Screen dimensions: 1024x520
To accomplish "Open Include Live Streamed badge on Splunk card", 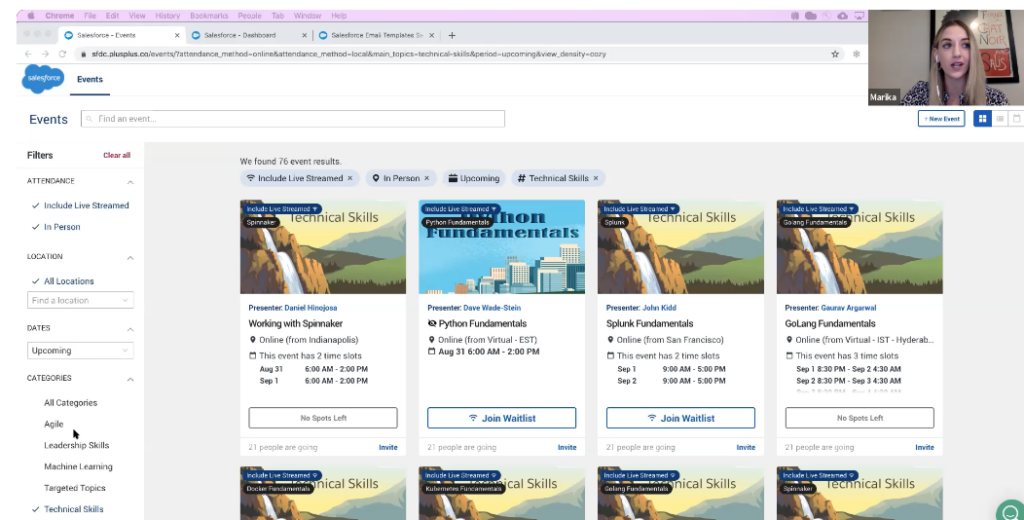I will tap(639, 209).
